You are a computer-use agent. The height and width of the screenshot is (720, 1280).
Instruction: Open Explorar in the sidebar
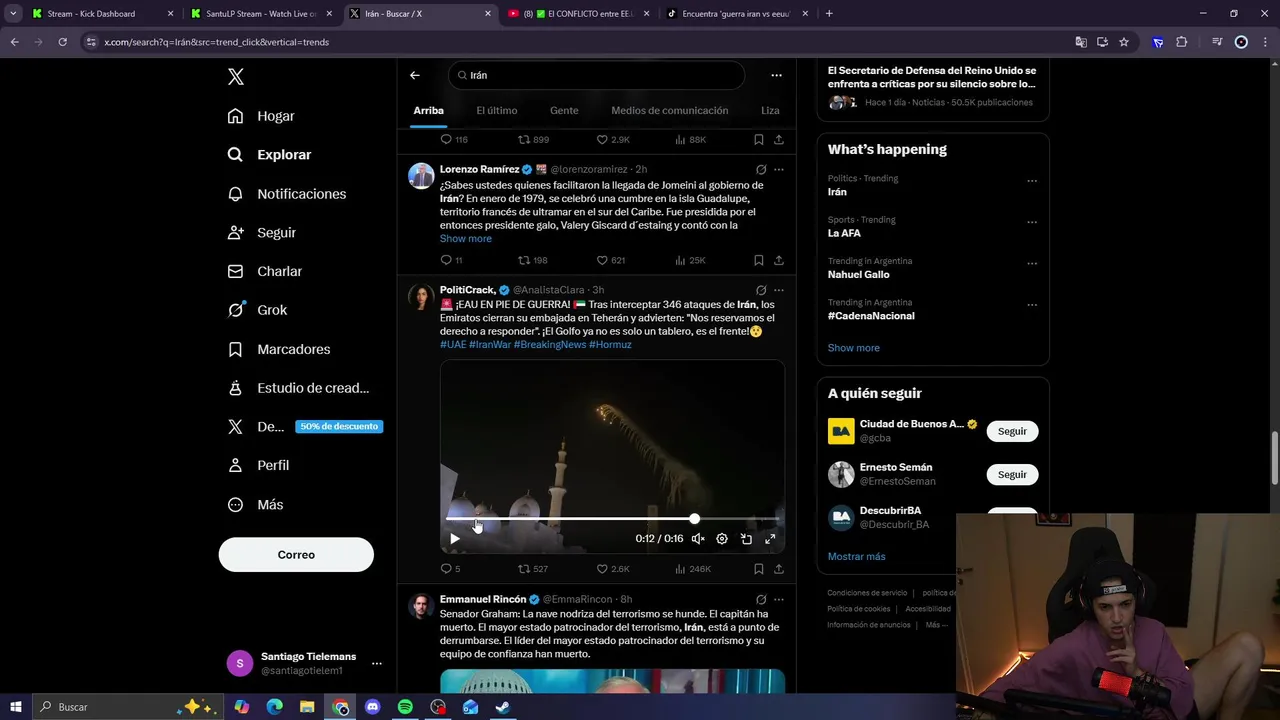click(x=269, y=155)
